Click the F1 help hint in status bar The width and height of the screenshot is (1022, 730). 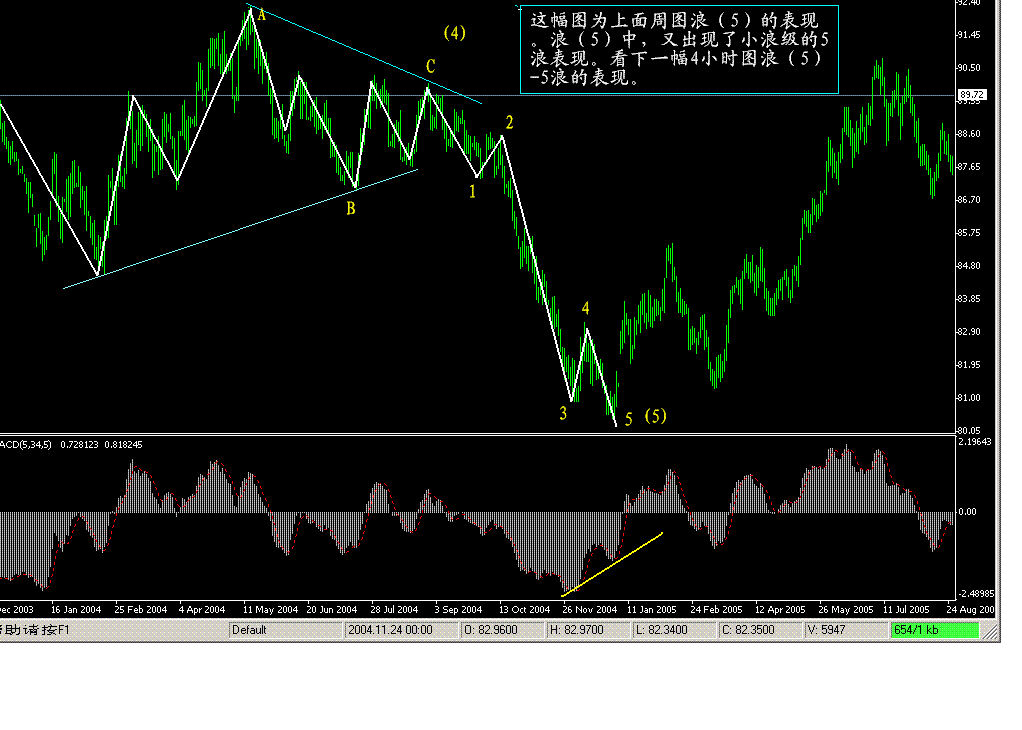pos(34,630)
